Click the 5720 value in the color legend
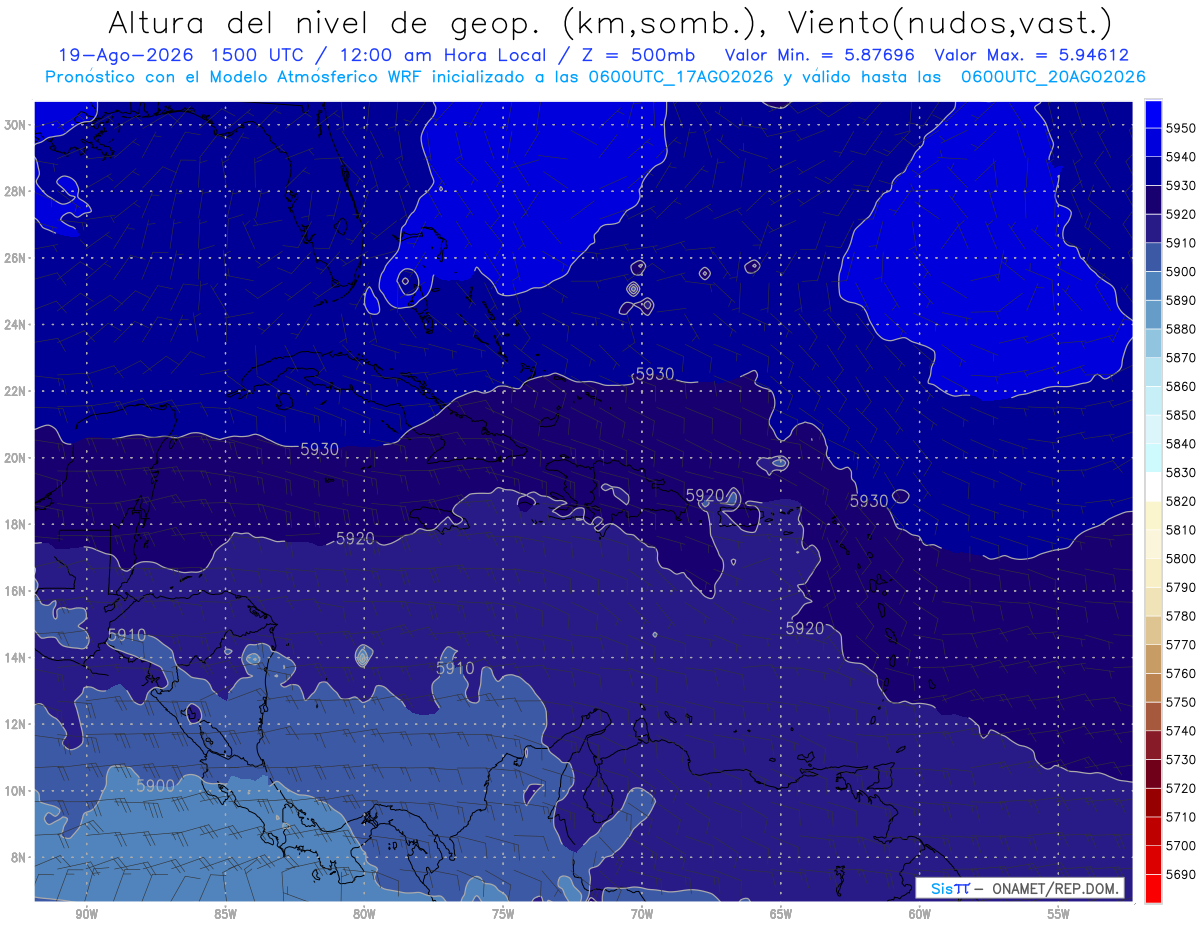The height and width of the screenshot is (927, 1200). 1180,788
